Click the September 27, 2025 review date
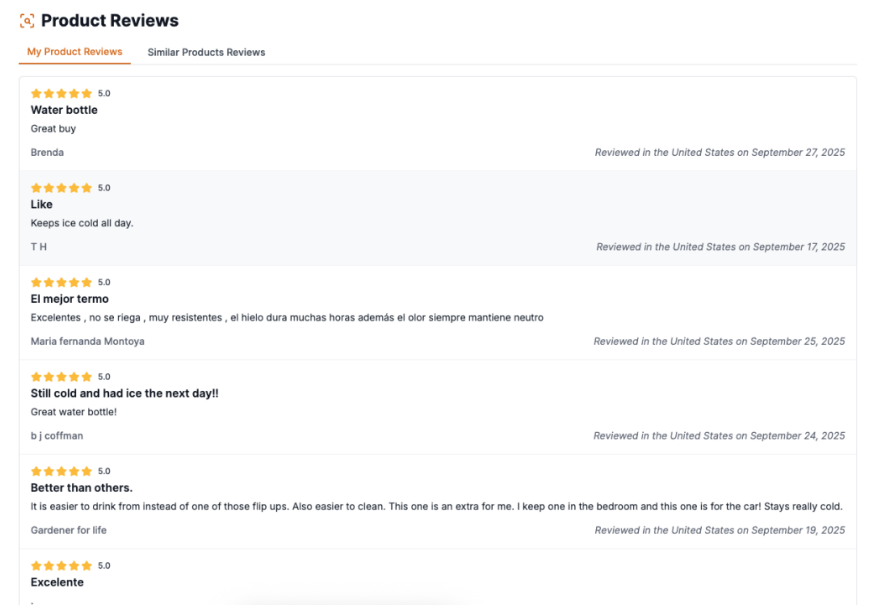 click(720, 153)
